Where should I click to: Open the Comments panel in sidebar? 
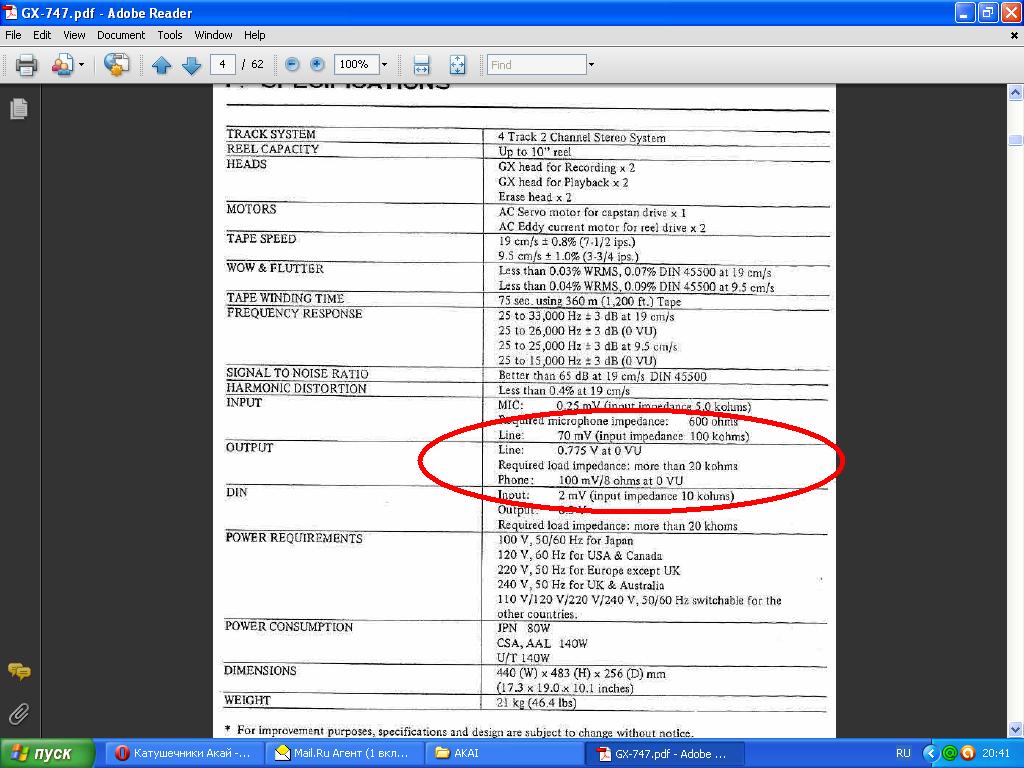pyautogui.click(x=18, y=671)
